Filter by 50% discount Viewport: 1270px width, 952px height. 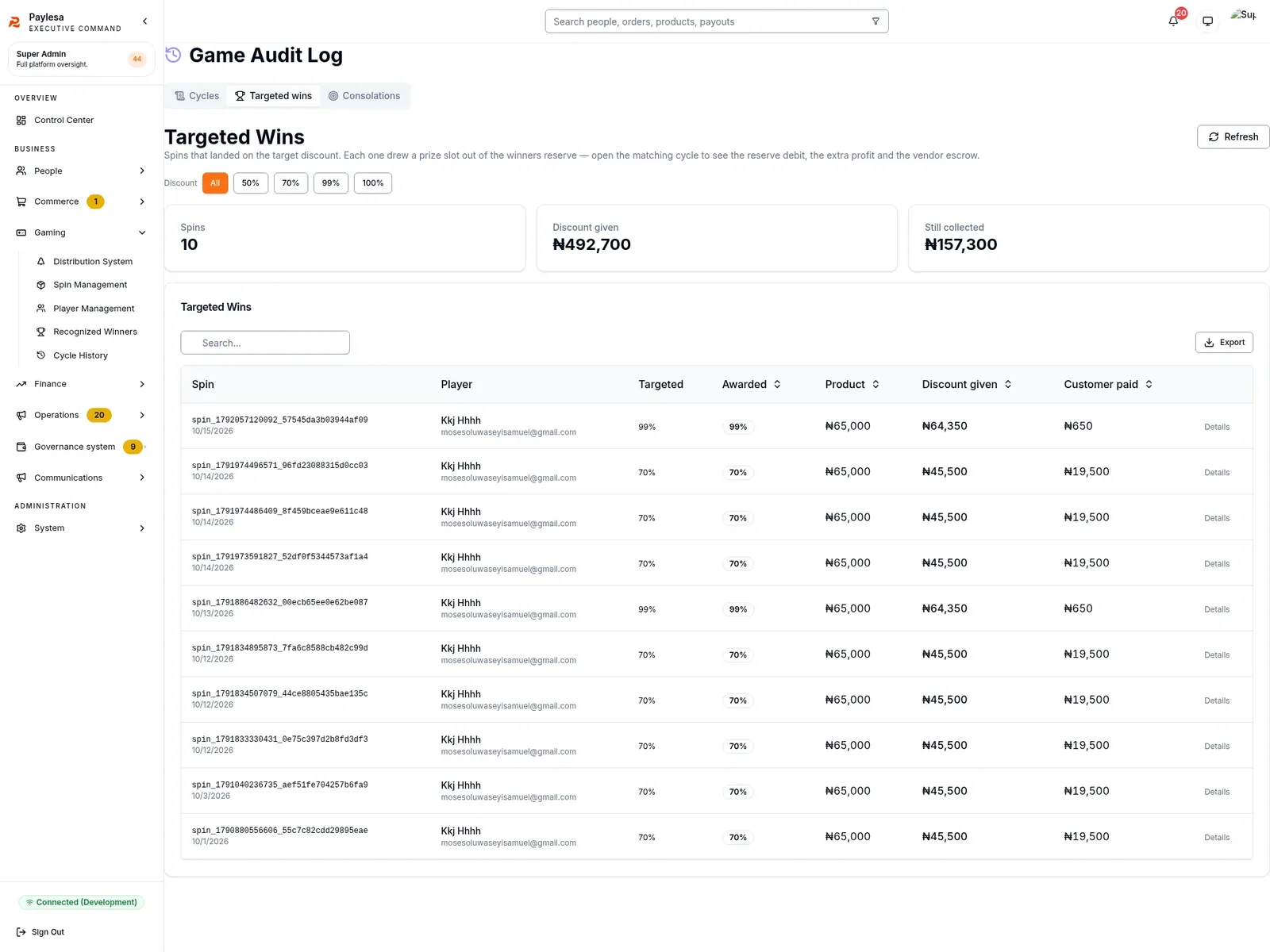coord(251,183)
